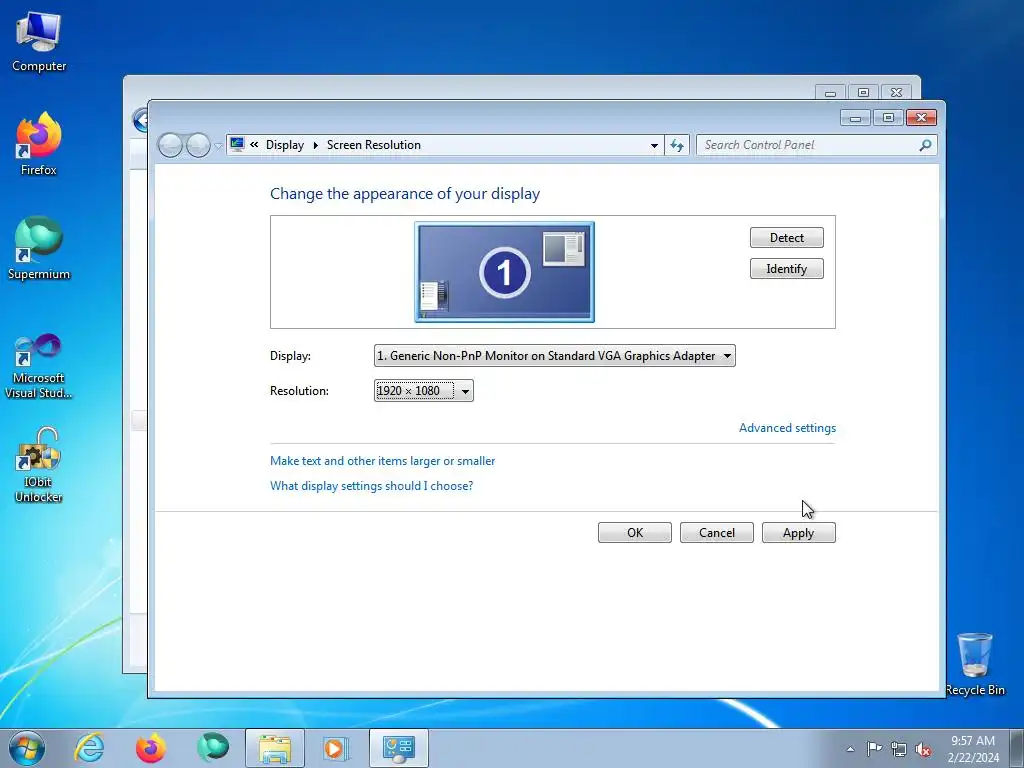Open Windows Explorer from the taskbar
The height and width of the screenshot is (768, 1024).
[x=275, y=748]
